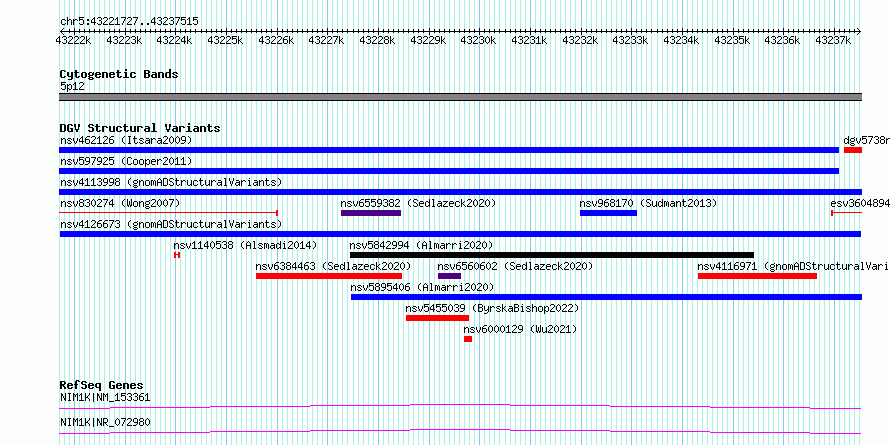890x445 pixels.
Task: Select the small purple bar under nsv6560602
Action: [450, 276]
